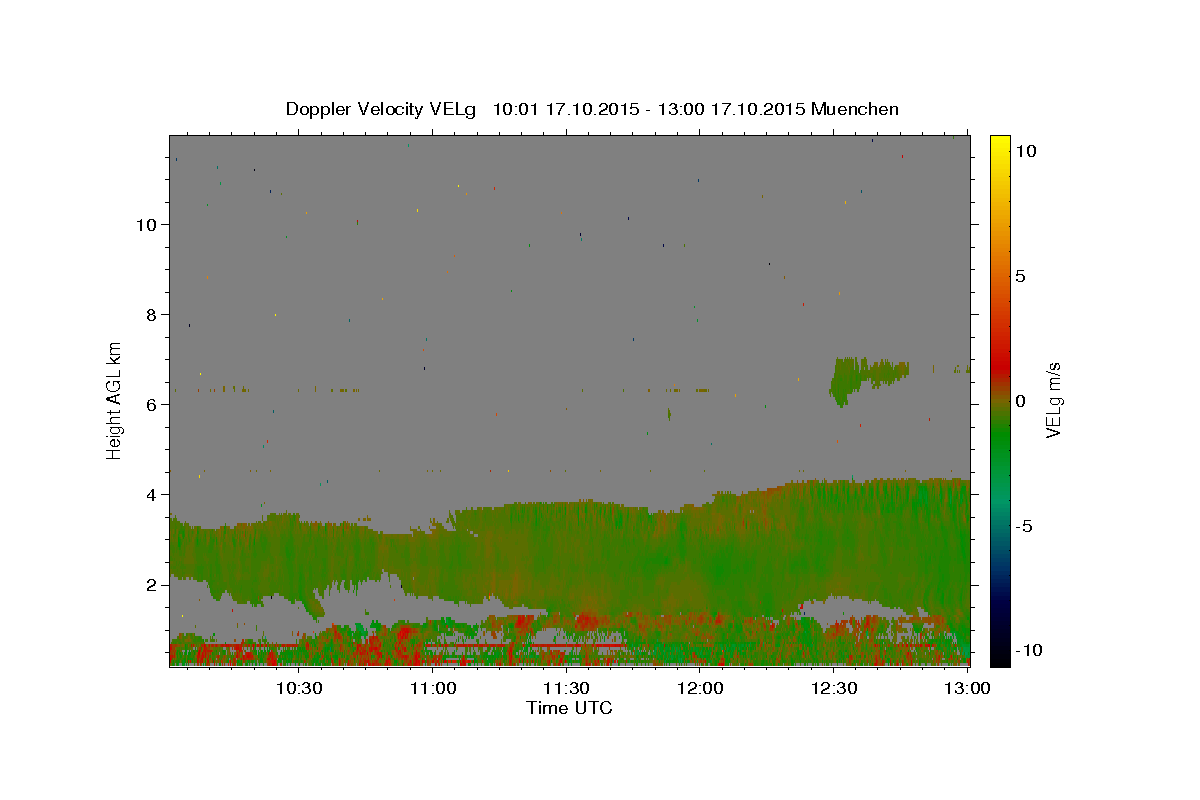The image size is (1200, 800).
Task: Click the 12:00 time tick label
Action: click(700, 688)
